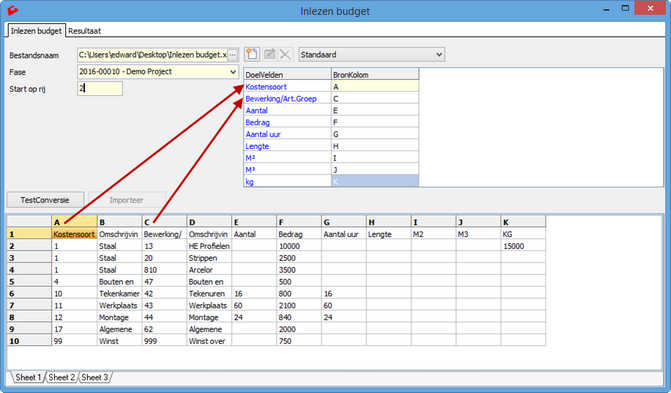Image resolution: width=671 pixels, height=393 pixels.
Task: Select spreadsheet row header 6
Action: [x=29, y=293]
